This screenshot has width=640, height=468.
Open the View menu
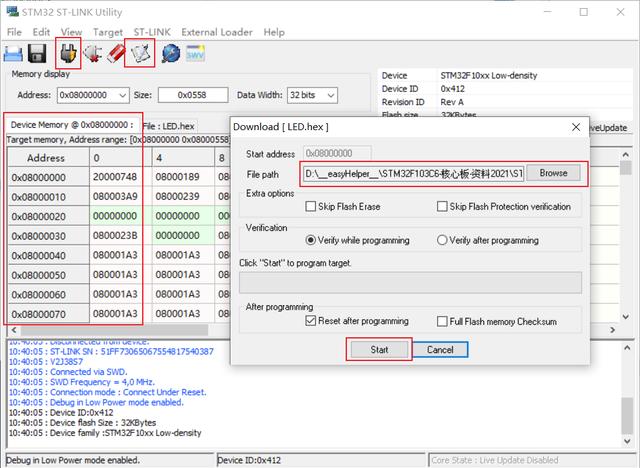pyautogui.click(x=71, y=32)
